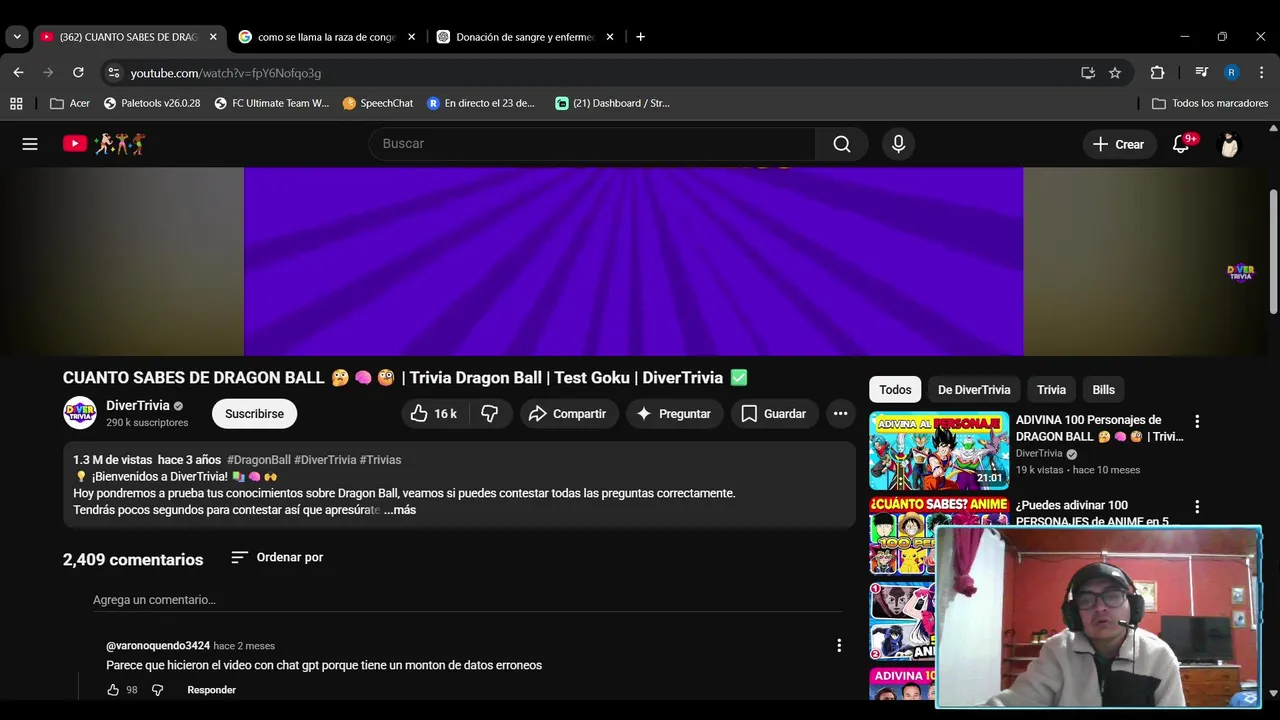1280x720 pixels.
Task: Install or cast via address bar icon
Action: click(x=1088, y=73)
